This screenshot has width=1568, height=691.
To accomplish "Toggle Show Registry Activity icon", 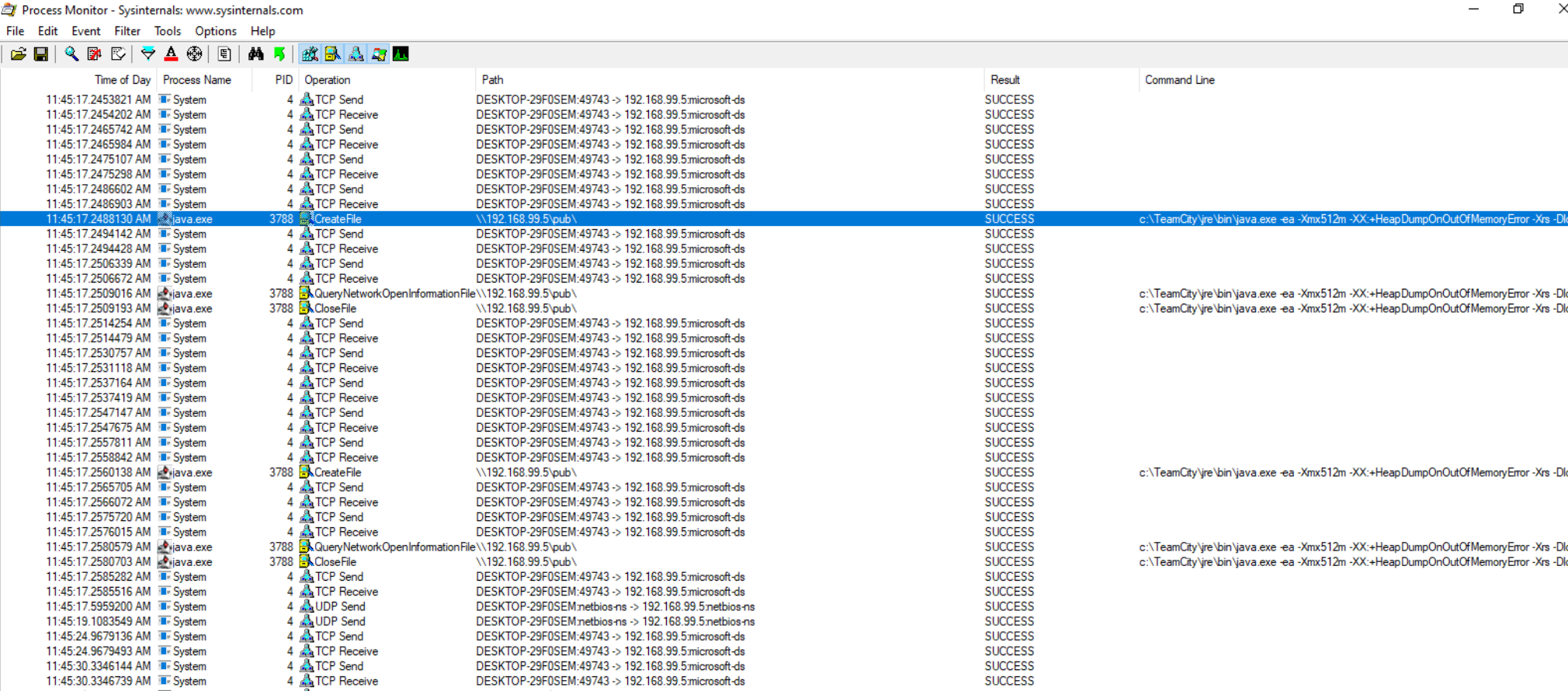I will click(310, 54).
